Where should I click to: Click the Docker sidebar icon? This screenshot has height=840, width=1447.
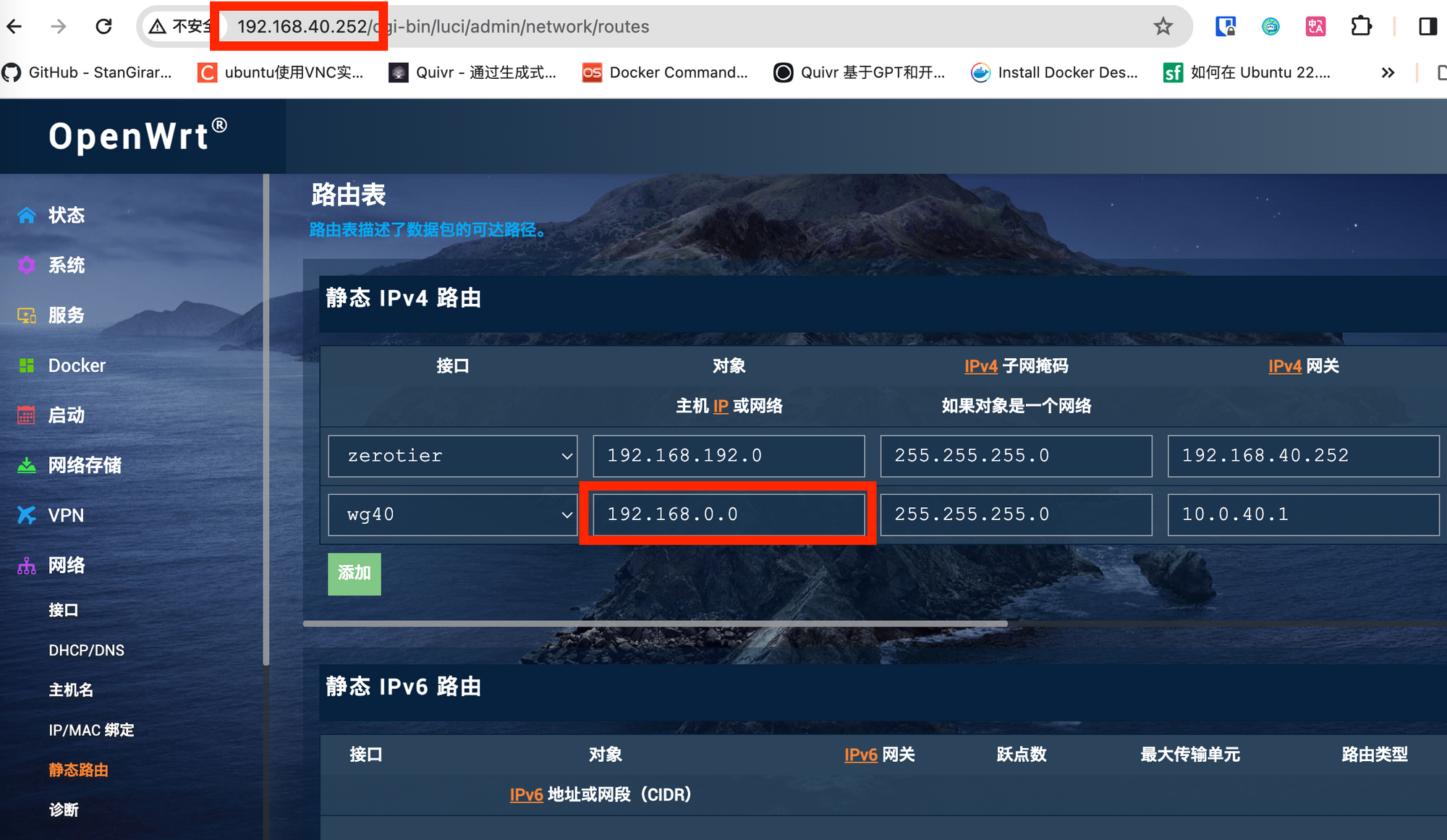click(x=27, y=365)
